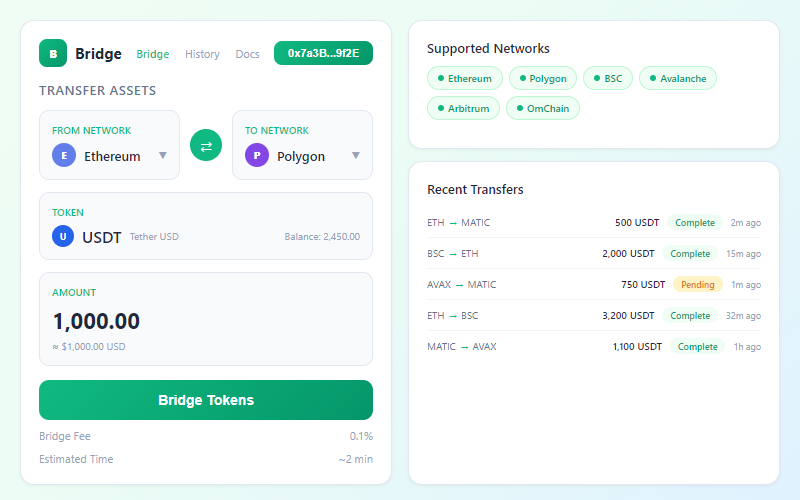Click the Balance: 2,450.00 text
Viewport: 800px width, 500px height.
(322, 238)
